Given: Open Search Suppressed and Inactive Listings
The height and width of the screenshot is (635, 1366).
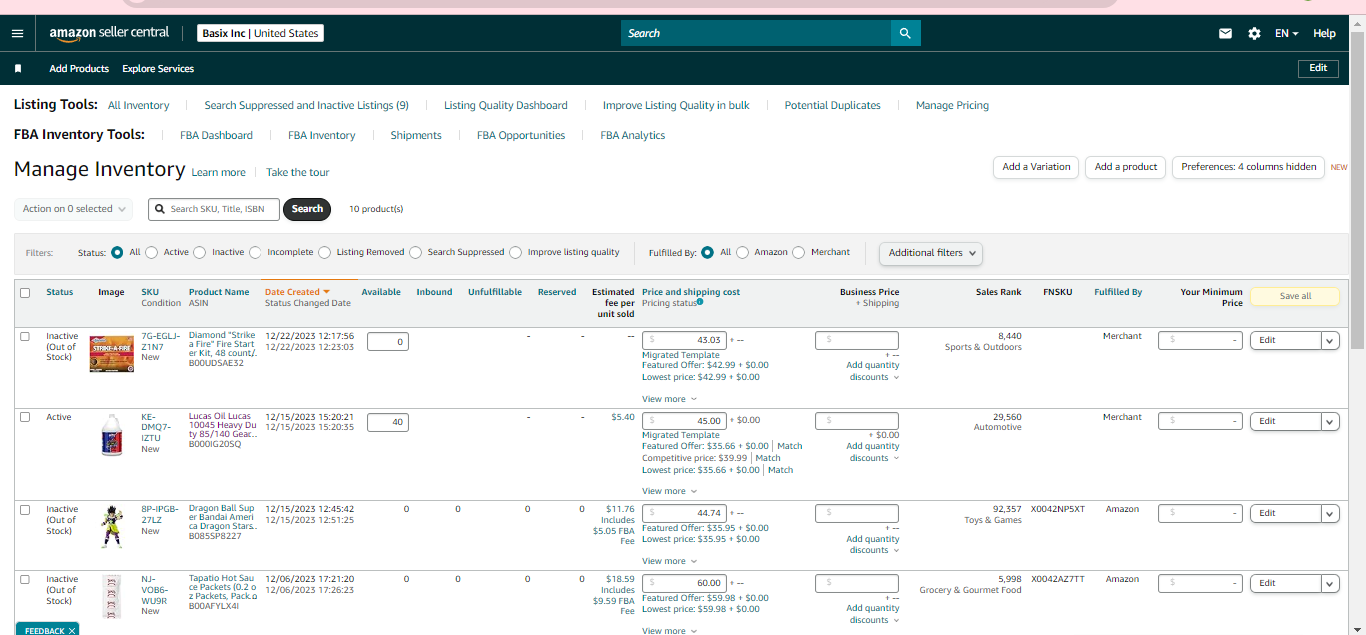Looking at the screenshot, I should pyautogui.click(x=306, y=105).
